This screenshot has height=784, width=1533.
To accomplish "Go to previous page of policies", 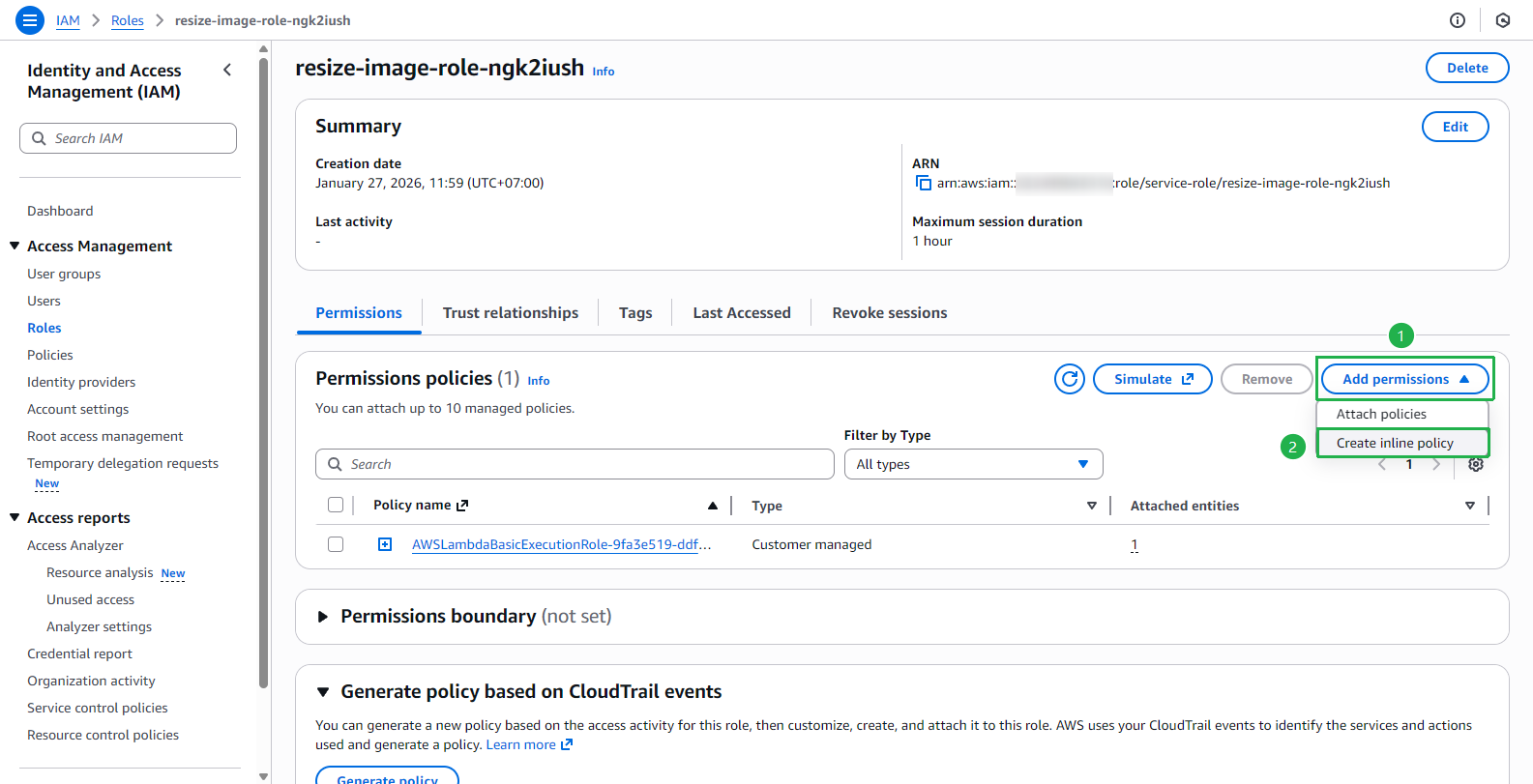I will coord(1382,465).
